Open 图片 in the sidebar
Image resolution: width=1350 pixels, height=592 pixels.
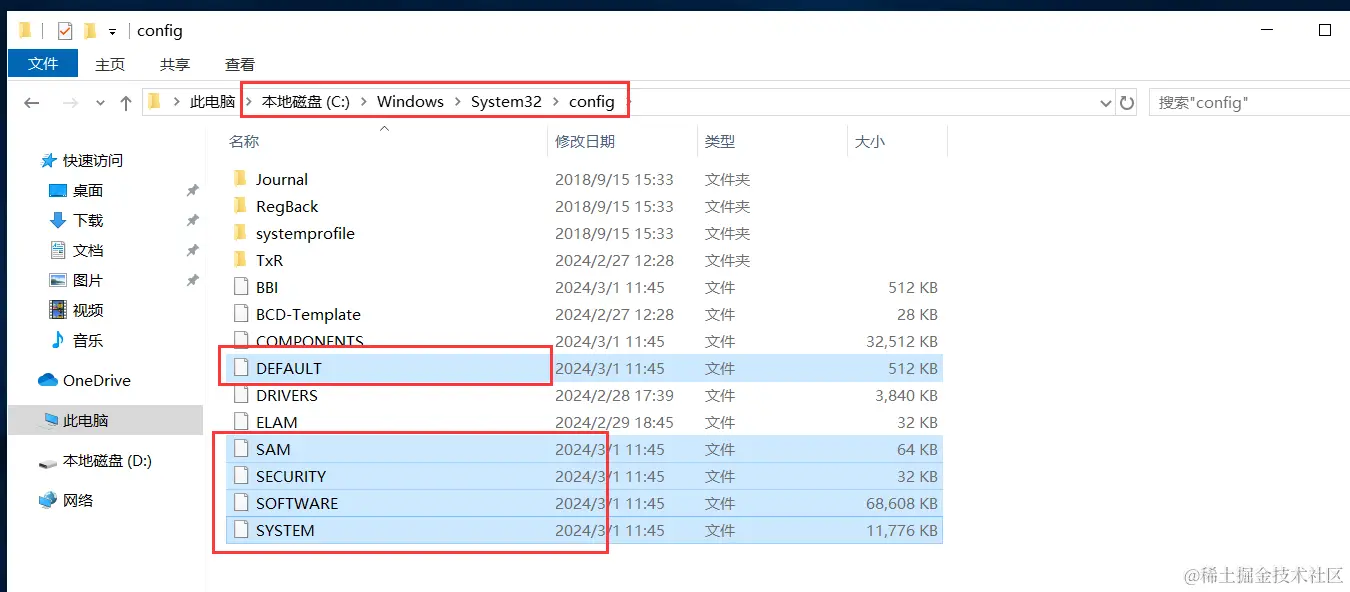pyautogui.click(x=88, y=280)
